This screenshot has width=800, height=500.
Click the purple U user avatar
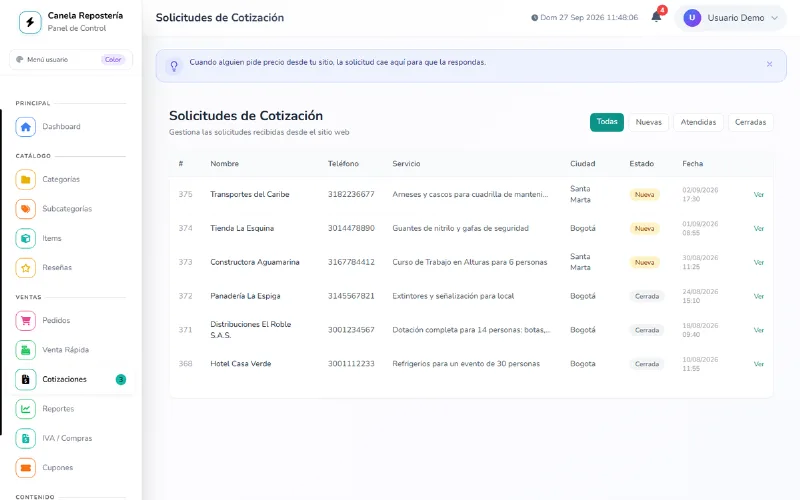pos(692,18)
